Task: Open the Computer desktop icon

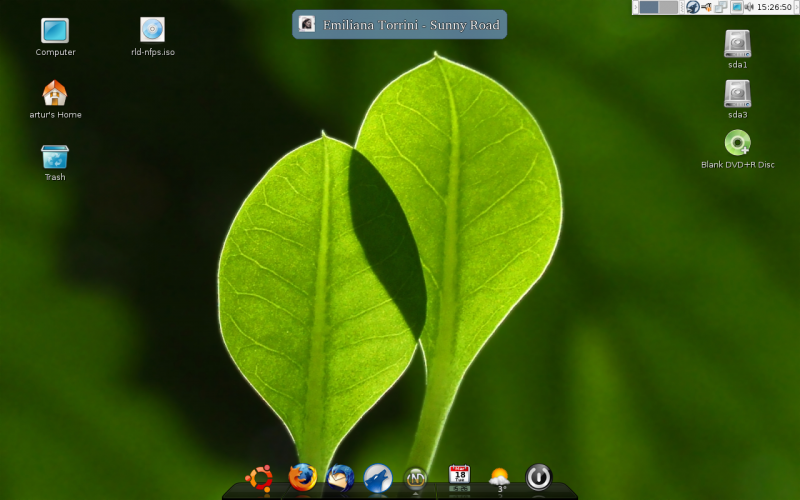Action: [55, 37]
